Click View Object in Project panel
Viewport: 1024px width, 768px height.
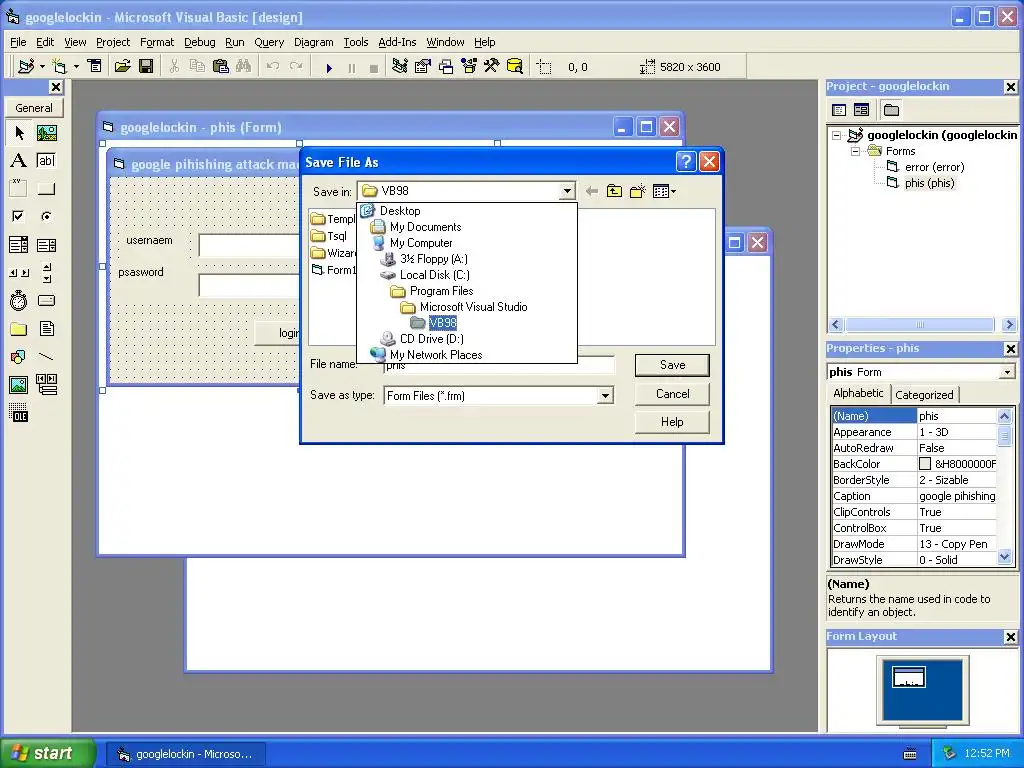[x=861, y=110]
